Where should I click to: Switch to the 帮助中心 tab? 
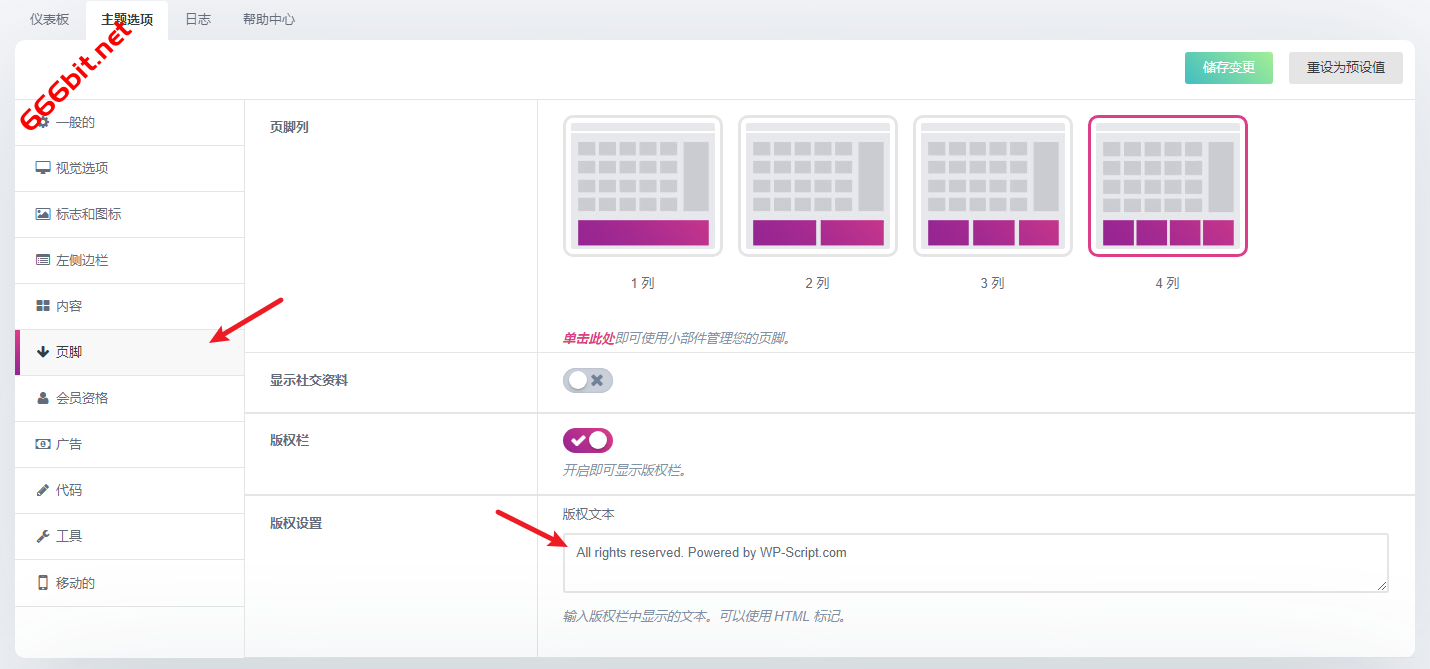pos(269,19)
